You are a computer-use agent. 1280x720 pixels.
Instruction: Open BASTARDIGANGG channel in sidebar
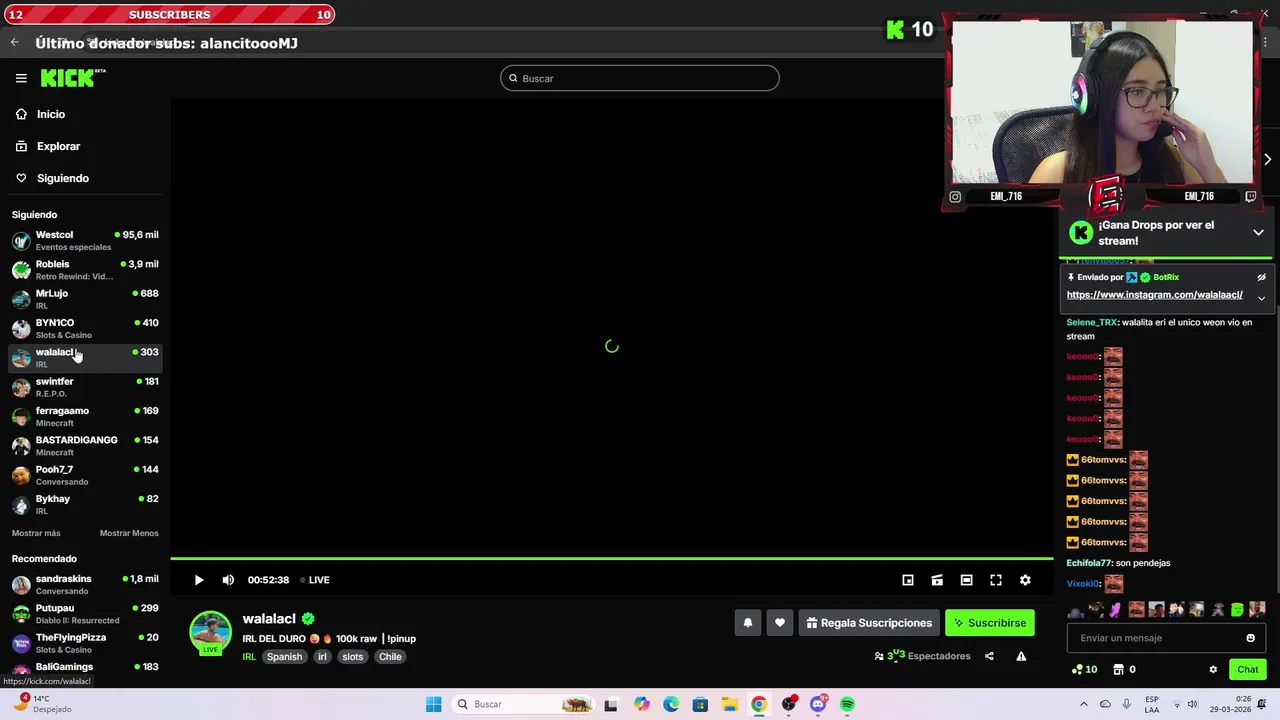(x=85, y=445)
